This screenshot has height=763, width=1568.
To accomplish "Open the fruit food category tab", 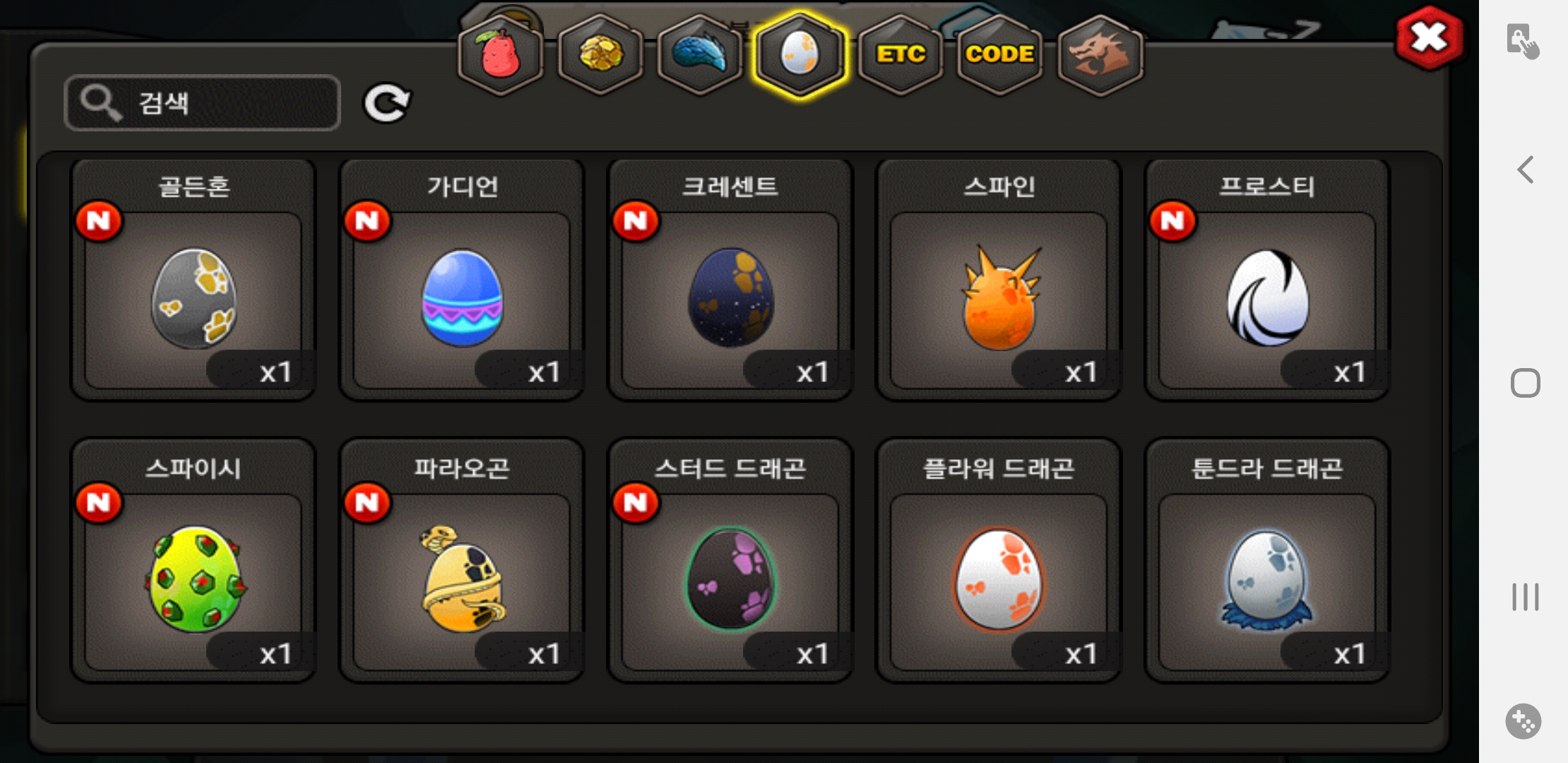I will 500,54.
